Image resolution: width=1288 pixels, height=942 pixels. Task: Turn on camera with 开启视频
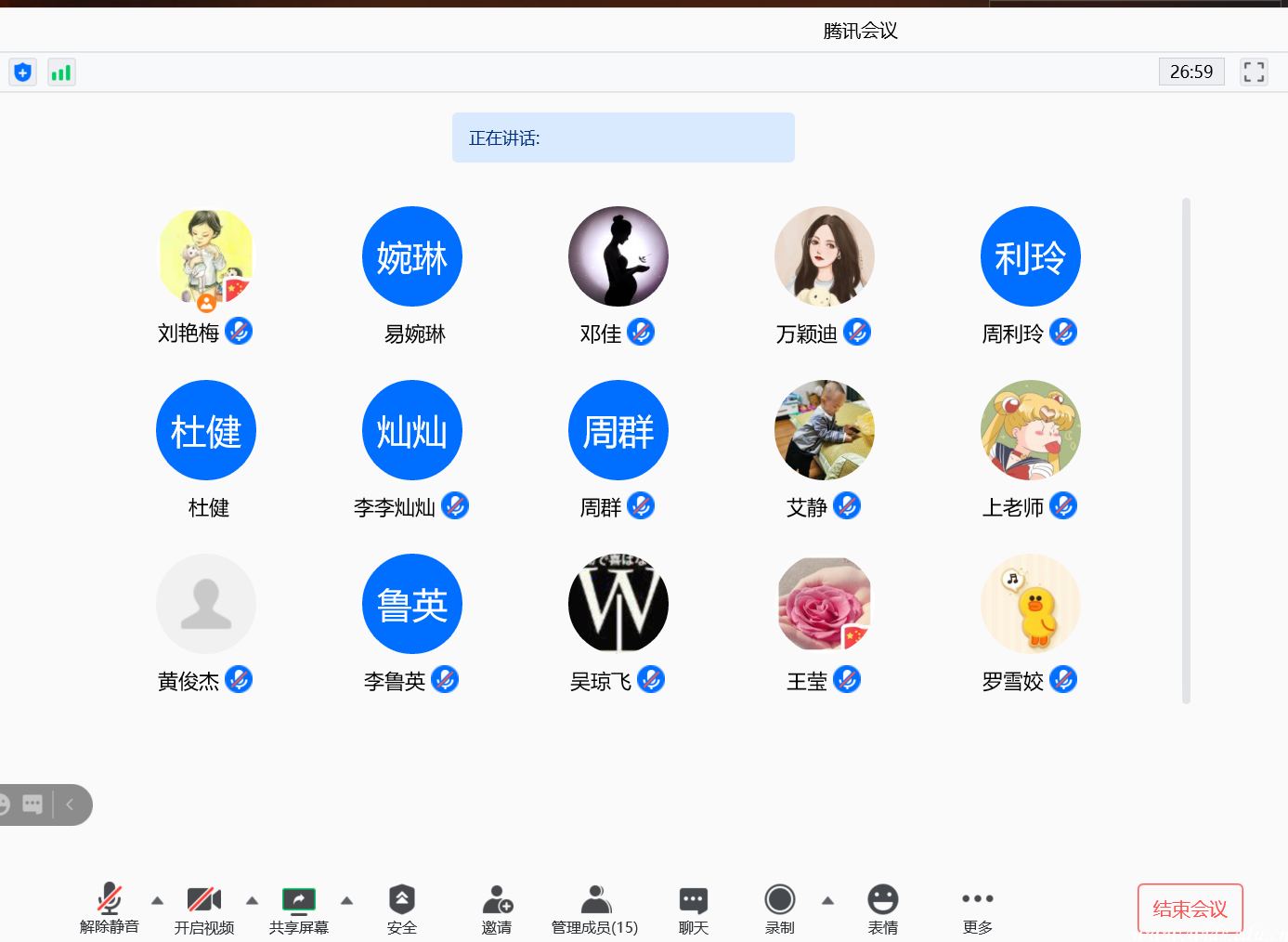point(204,900)
